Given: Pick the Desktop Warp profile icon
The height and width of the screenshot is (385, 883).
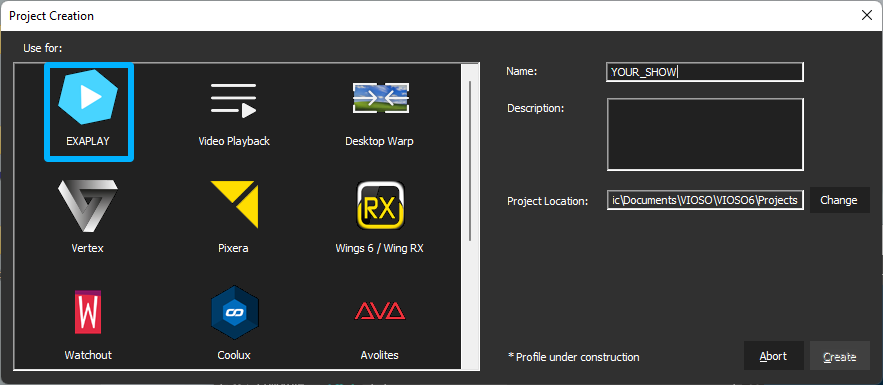Looking at the screenshot, I should 380,98.
